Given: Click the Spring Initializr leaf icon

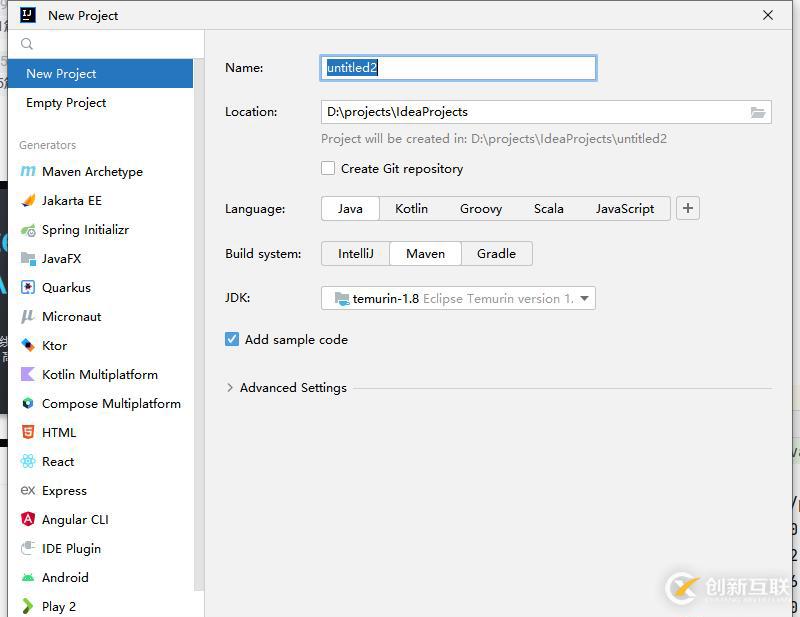Looking at the screenshot, I should pos(28,230).
